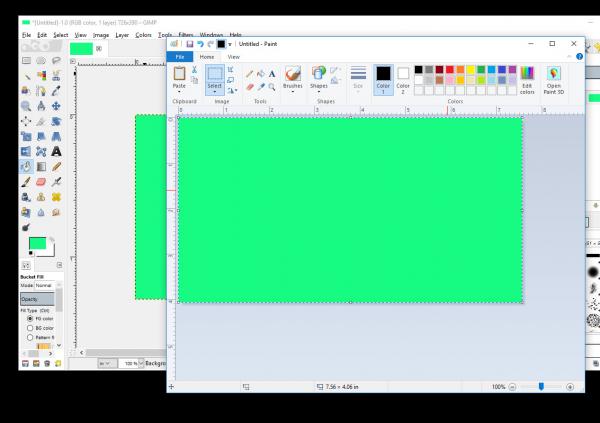Choose the Eraser tool in Paint

249,87
